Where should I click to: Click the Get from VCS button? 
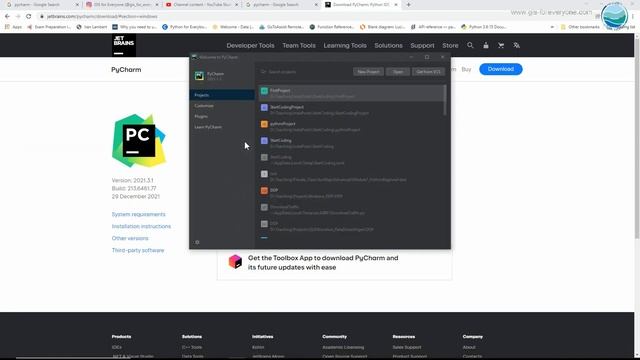click(428, 72)
